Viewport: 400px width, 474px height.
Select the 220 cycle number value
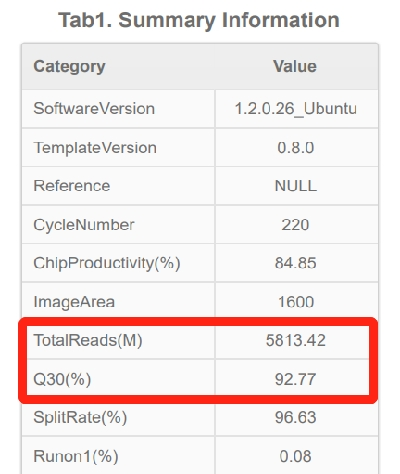click(295, 225)
